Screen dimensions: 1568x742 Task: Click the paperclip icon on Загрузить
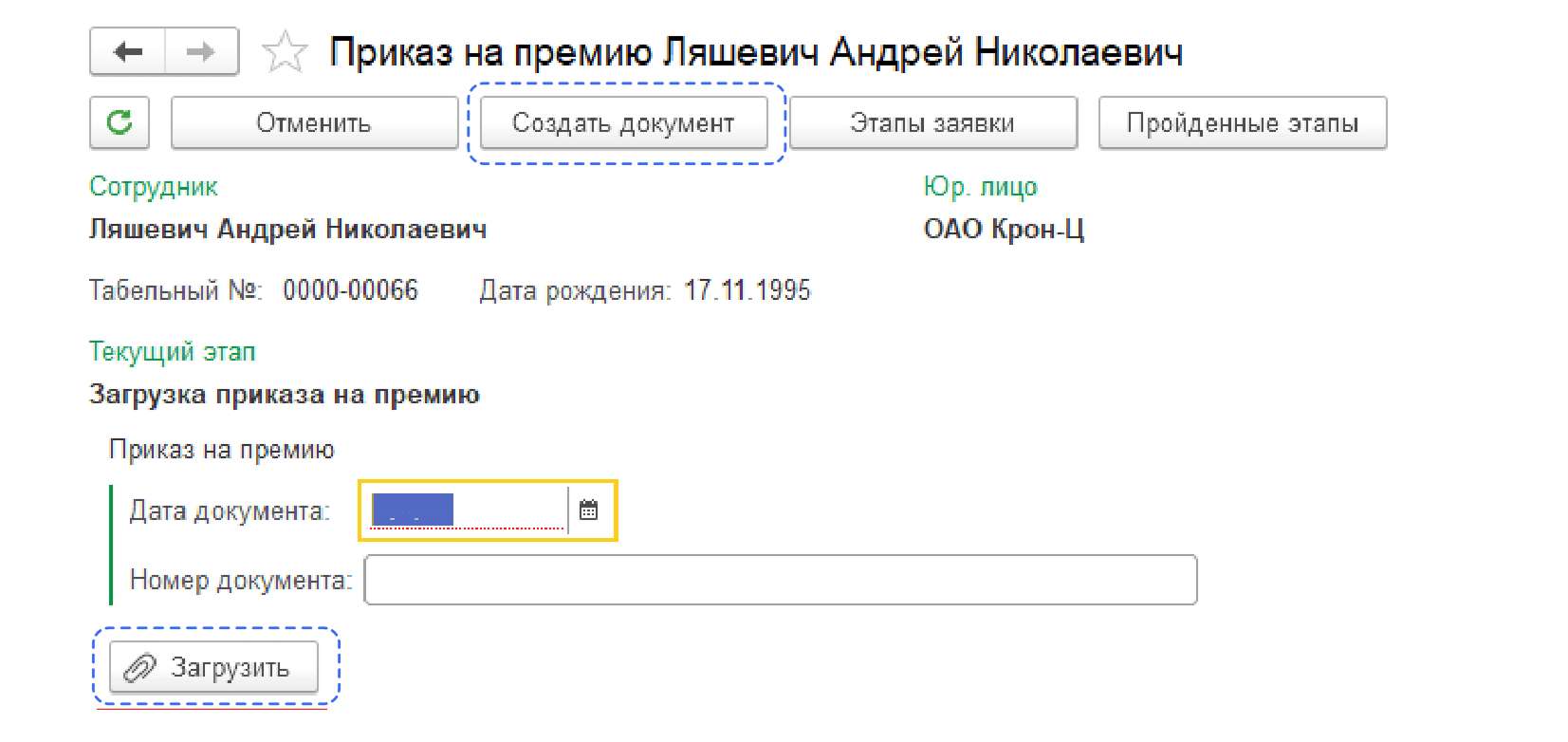140,668
